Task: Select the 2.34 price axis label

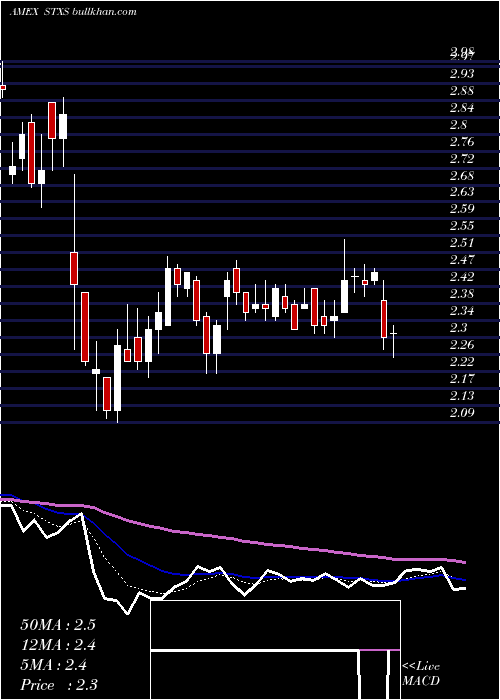Action: pos(462,310)
